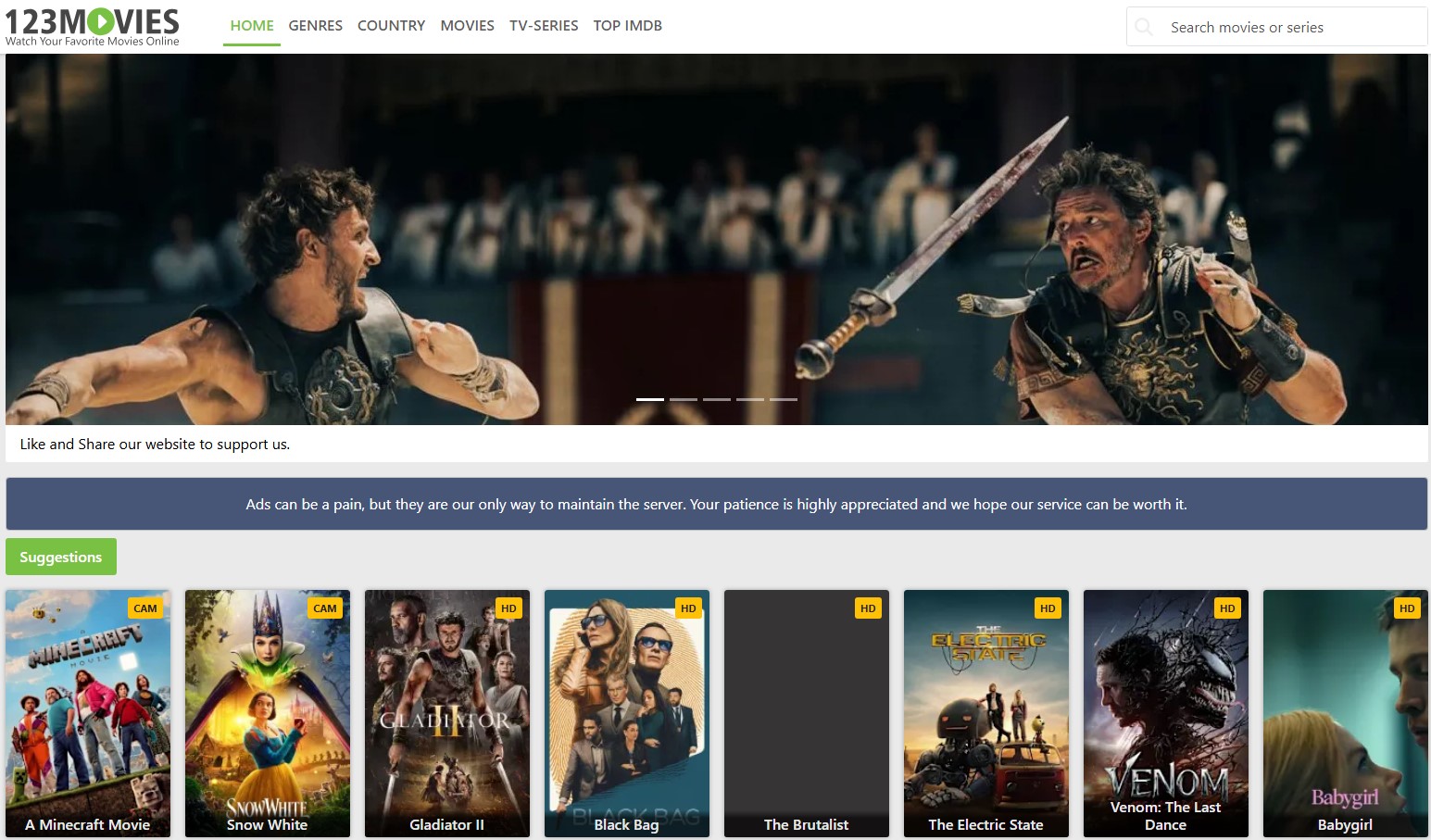Open The Electric State poster
This screenshot has width=1431, height=840.
[x=986, y=713]
